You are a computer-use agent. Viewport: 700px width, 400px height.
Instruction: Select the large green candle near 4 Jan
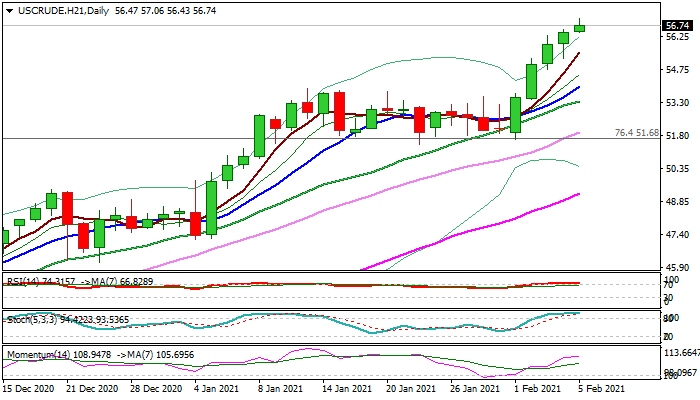tap(211, 207)
